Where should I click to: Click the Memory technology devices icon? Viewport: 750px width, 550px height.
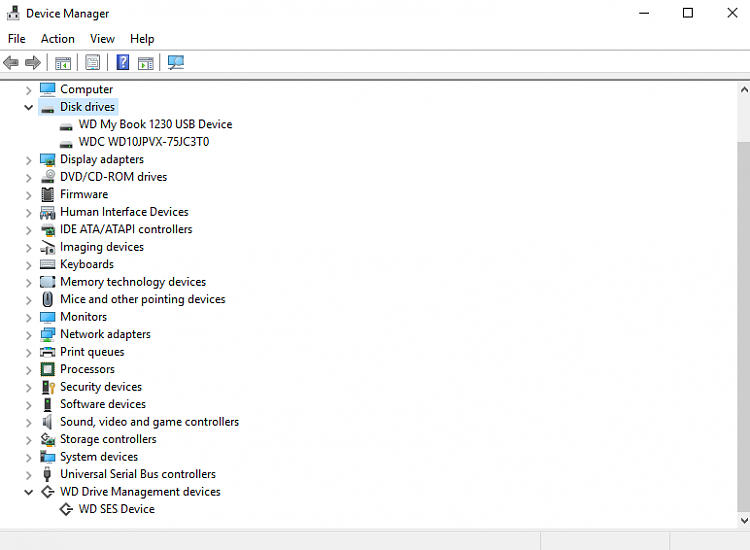pyautogui.click(x=47, y=282)
